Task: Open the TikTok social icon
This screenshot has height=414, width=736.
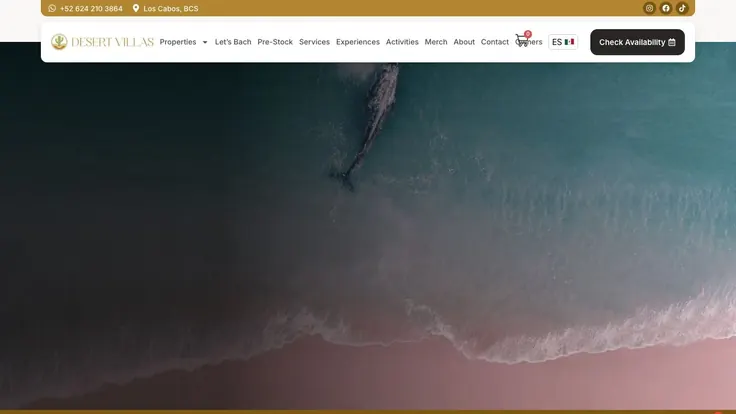Action: click(682, 8)
